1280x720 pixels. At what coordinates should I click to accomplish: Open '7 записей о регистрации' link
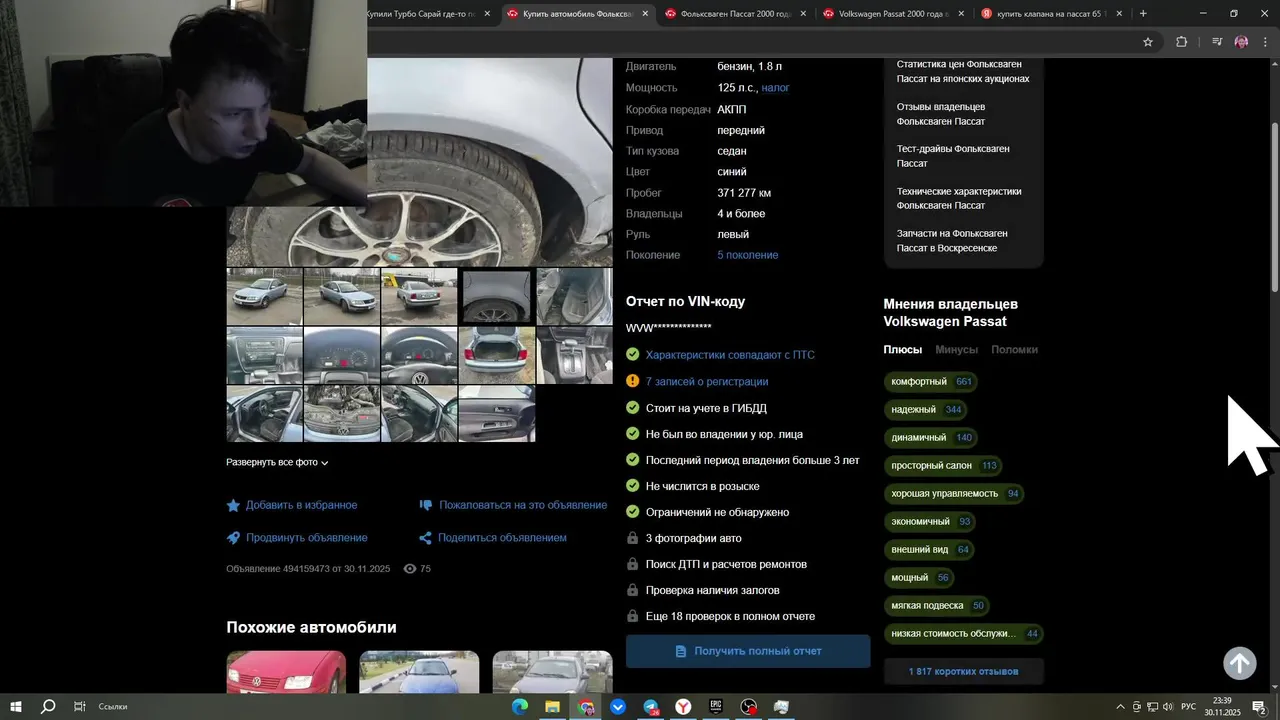[707, 382]
